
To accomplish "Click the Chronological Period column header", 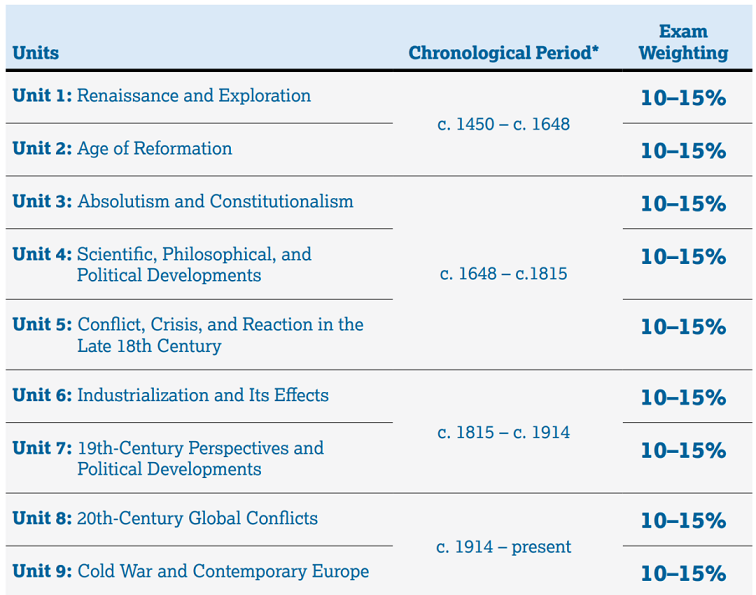I will click(503, 53).
